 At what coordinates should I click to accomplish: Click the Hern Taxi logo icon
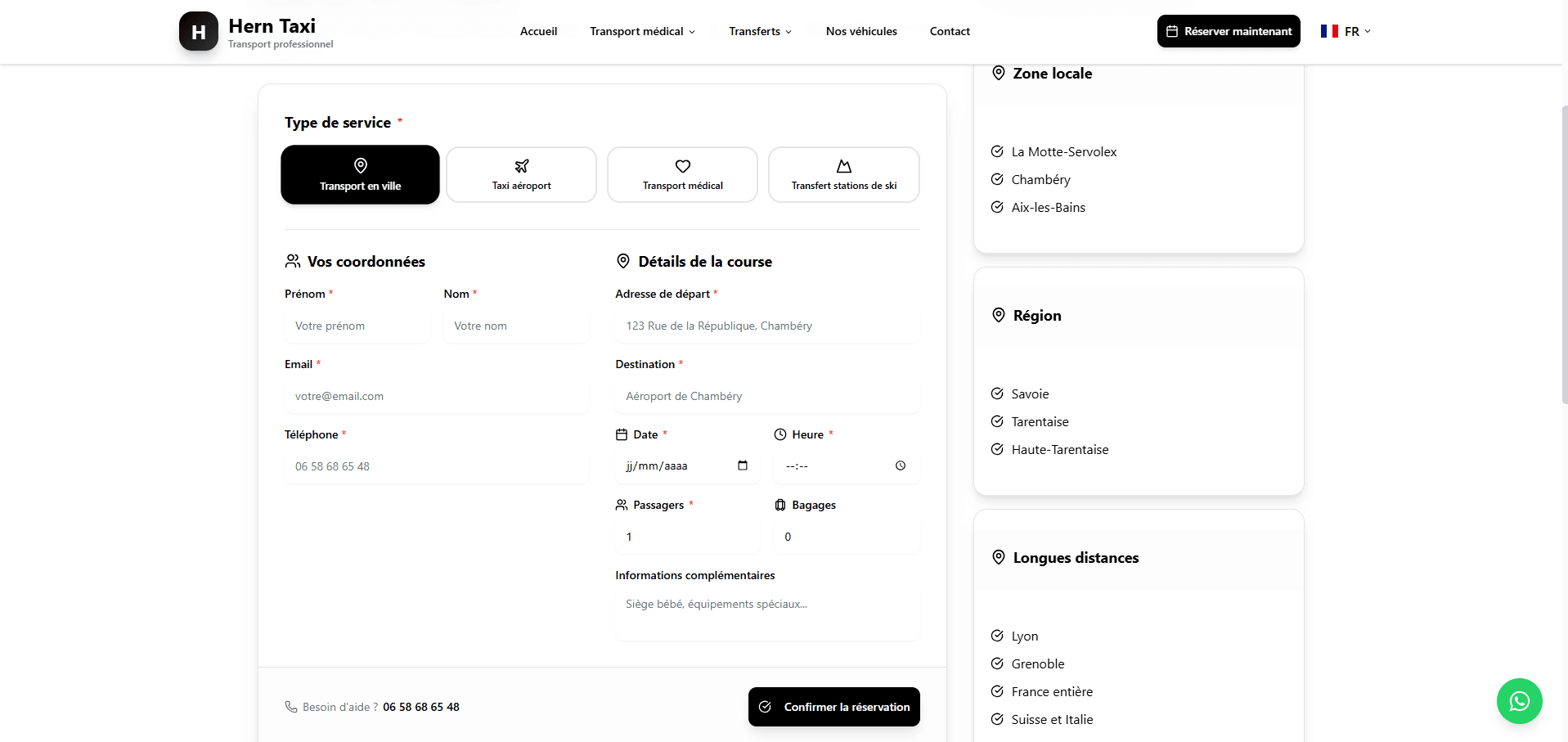[x=198, y=31]
